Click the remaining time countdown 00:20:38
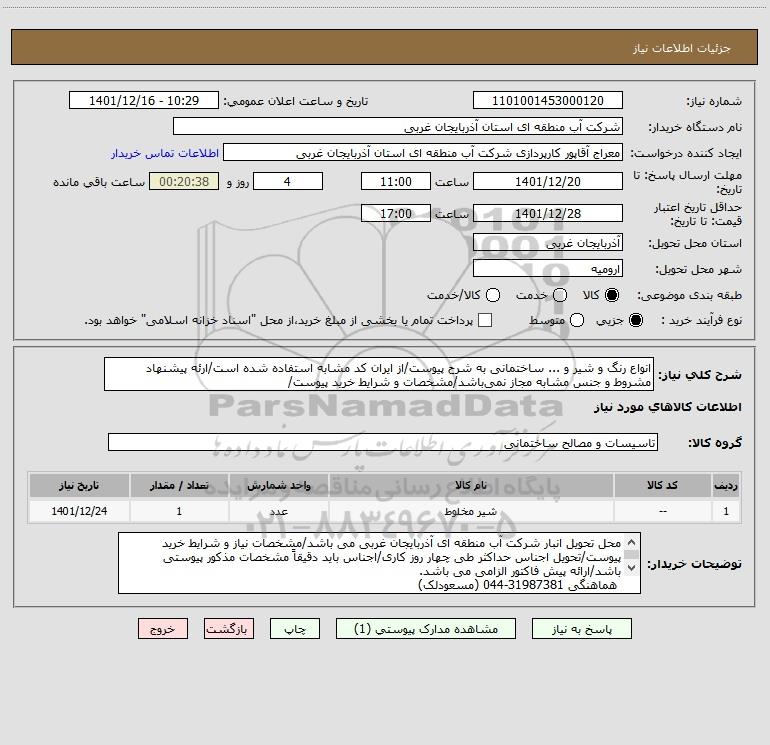This screenshot has width=770, height=745. coord(184,181)
